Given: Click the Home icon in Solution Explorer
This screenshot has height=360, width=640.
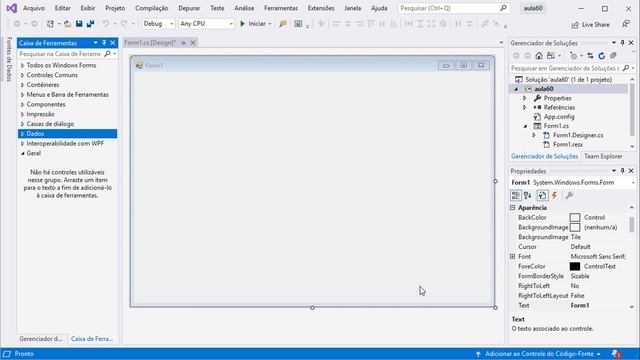Looking at the screenshot, I should click(539, 56).
